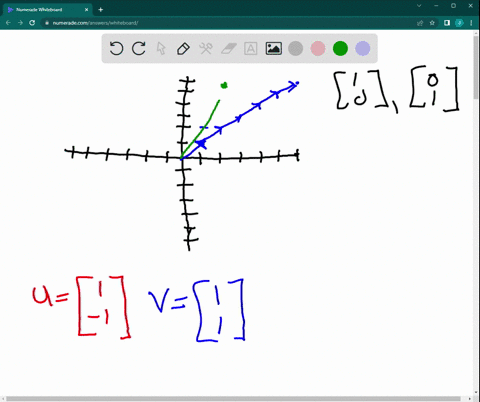Go forward with browser forward arrow
This screenshot has width=480, height=402.
tap(20, 23)
